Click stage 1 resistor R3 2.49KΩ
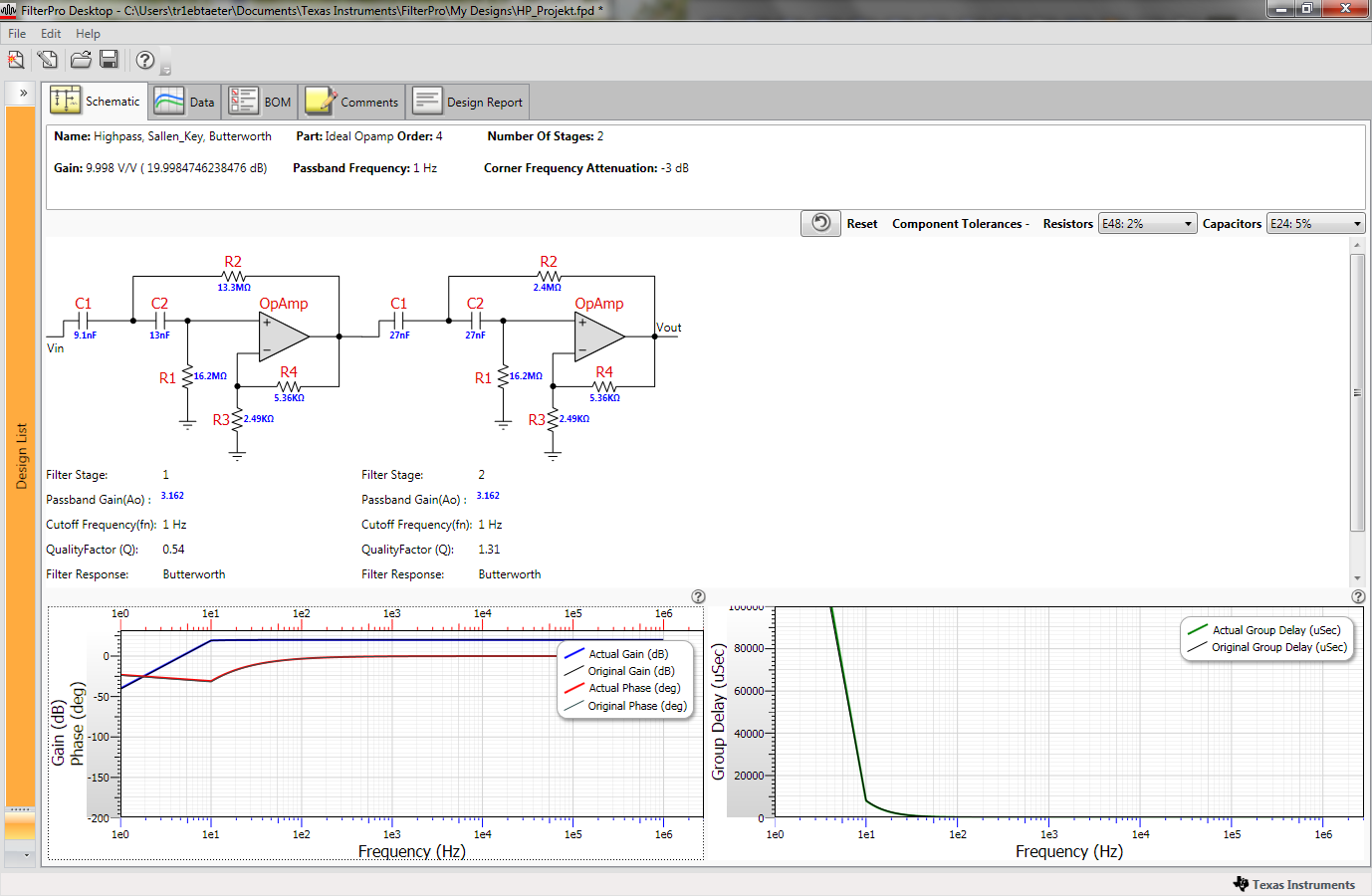This screenshot has width=1372, height=896. 239,420
